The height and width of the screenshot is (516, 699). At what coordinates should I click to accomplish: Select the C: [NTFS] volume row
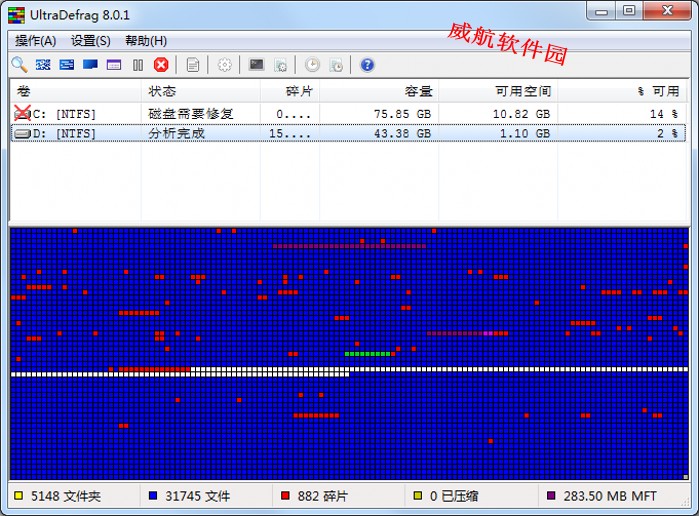[348, 114]
